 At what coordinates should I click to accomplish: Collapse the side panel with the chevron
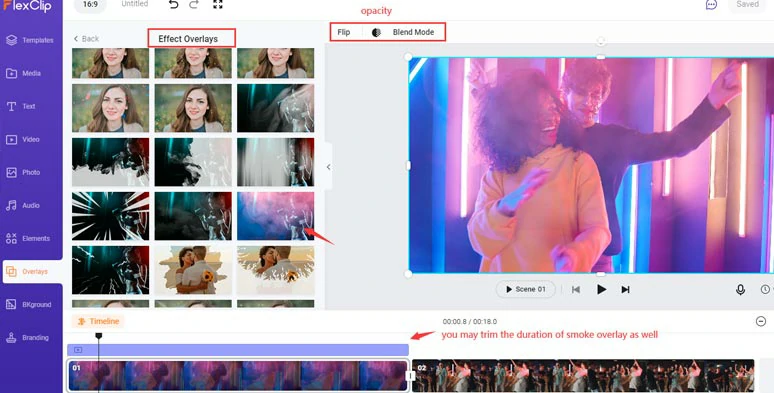pos(328,167)
